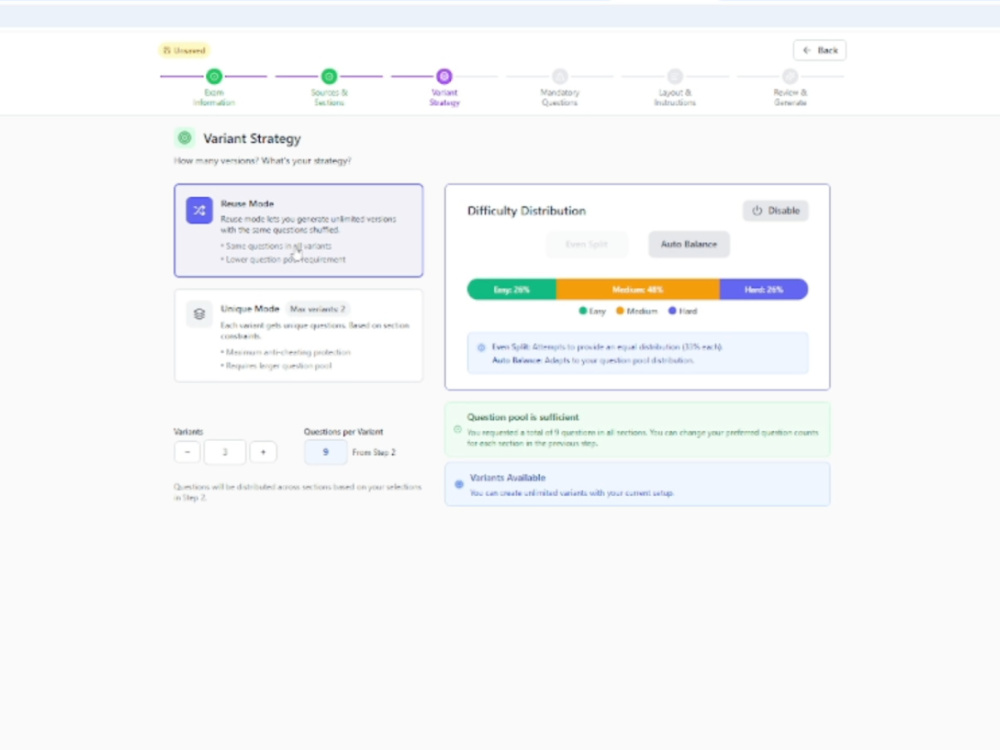Click the Variant Strategy heading icon
The height and width of the screenshot is (750, 1000).
click(185, 138)
